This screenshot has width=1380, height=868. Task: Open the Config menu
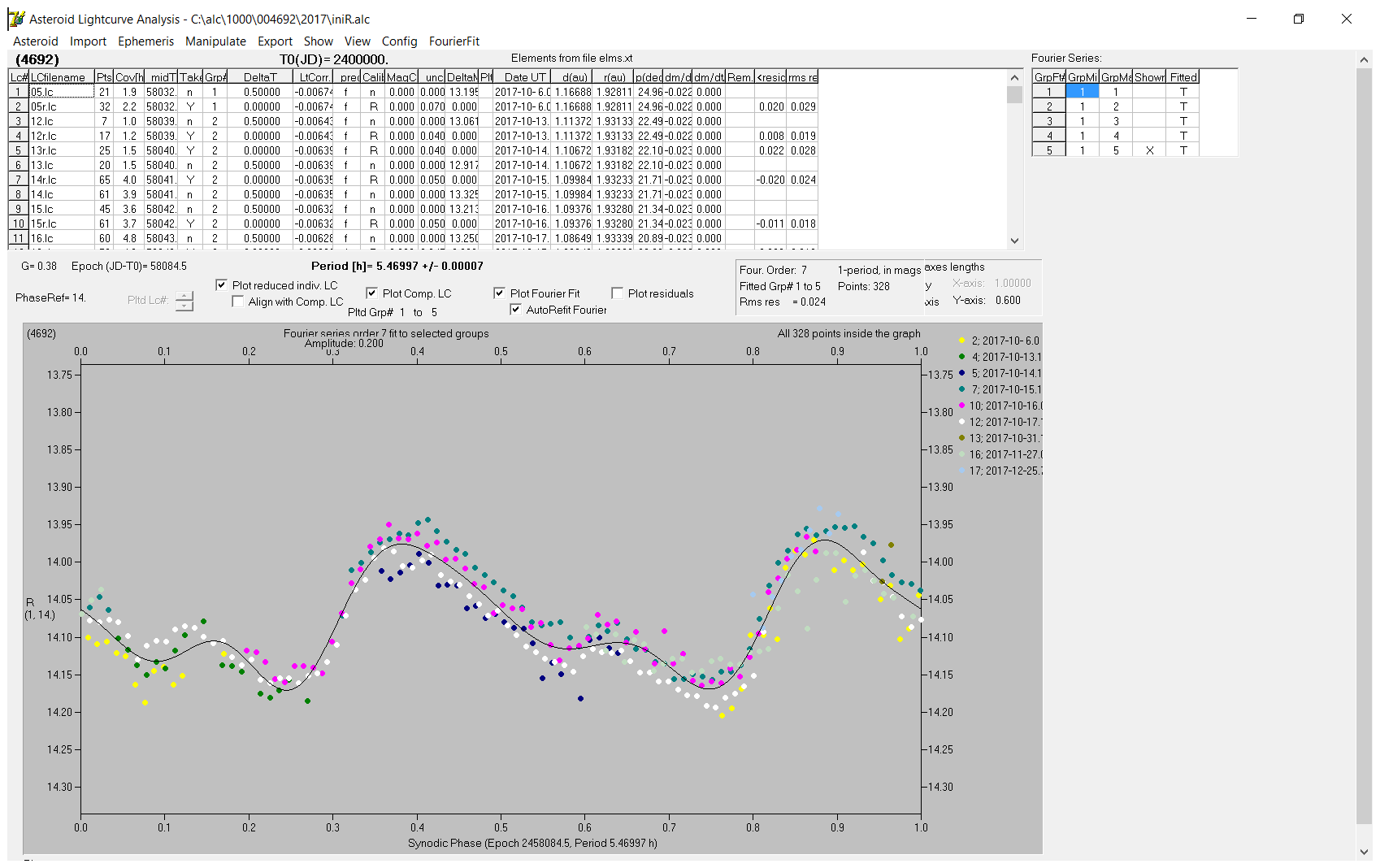point(399,41)
